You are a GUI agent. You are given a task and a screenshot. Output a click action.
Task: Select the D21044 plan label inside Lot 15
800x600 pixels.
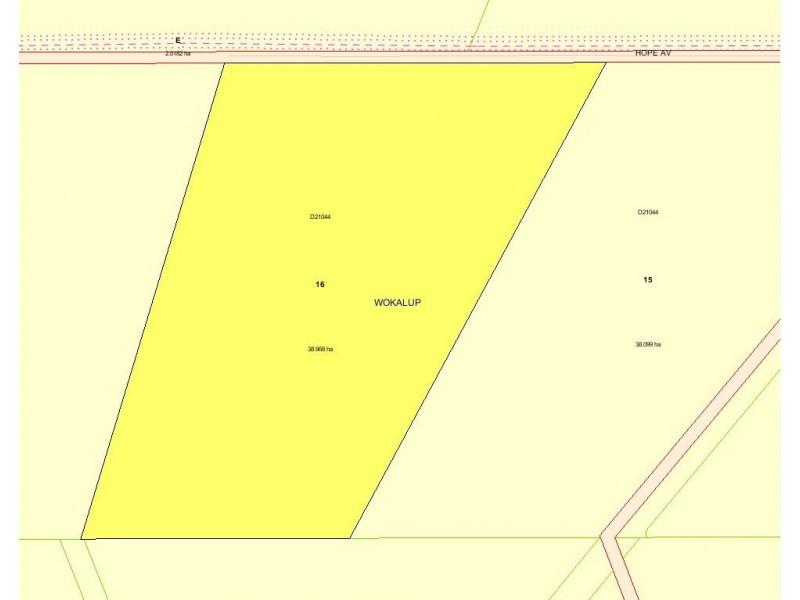click(648, 212)
